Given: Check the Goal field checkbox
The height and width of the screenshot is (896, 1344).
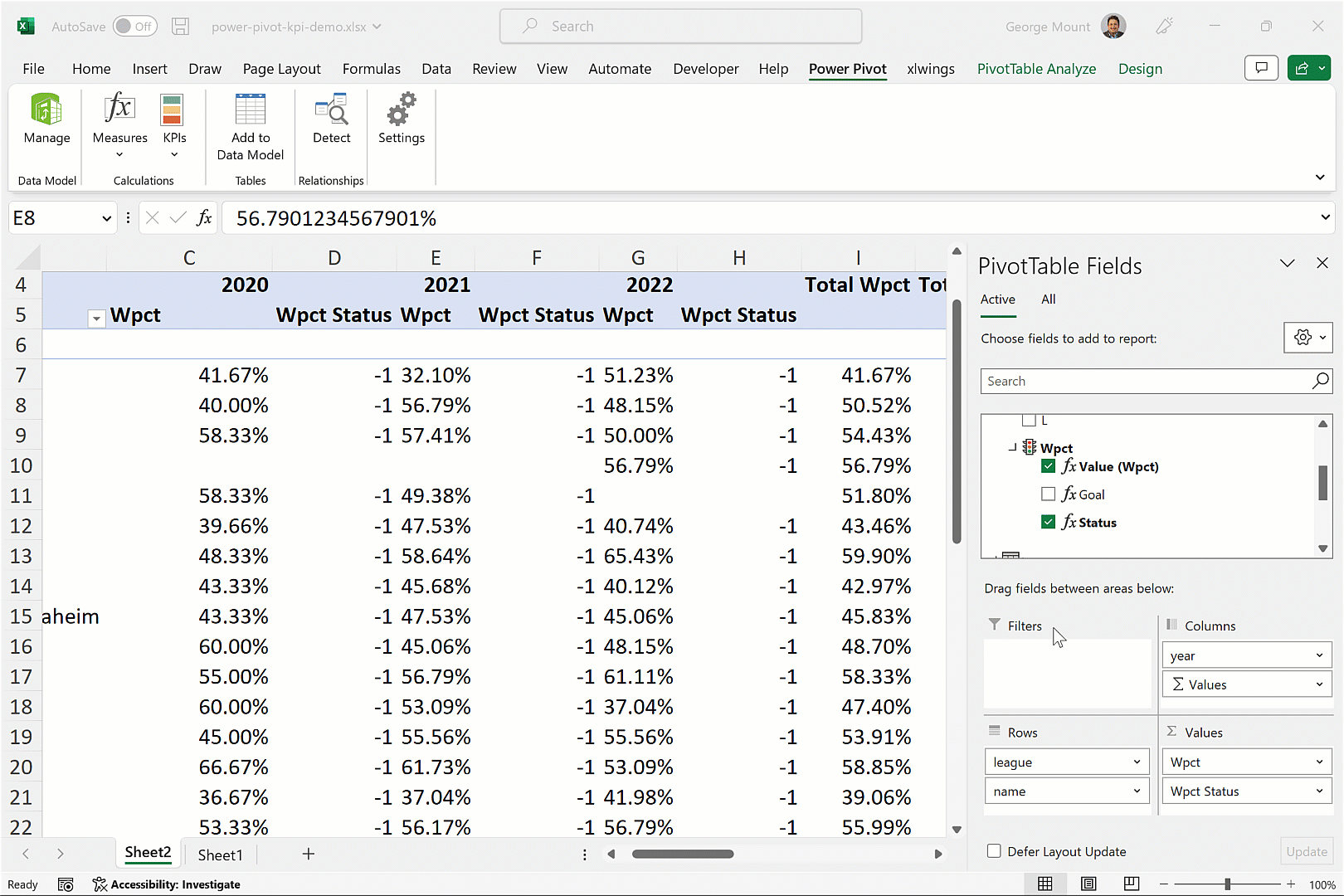Looking at the screenshot, I should (1049, 494).
